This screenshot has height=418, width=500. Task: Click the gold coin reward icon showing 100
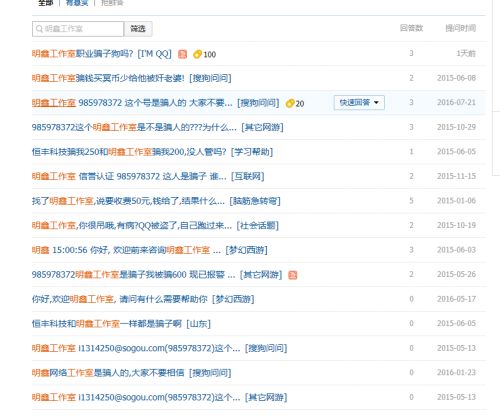pyautogui.click(x=197, y=54)
